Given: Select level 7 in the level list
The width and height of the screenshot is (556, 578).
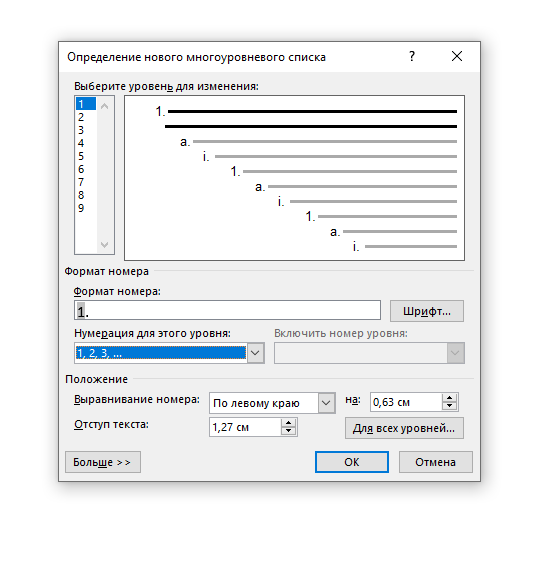Looking at the screenshot, I should coord(86,182).
